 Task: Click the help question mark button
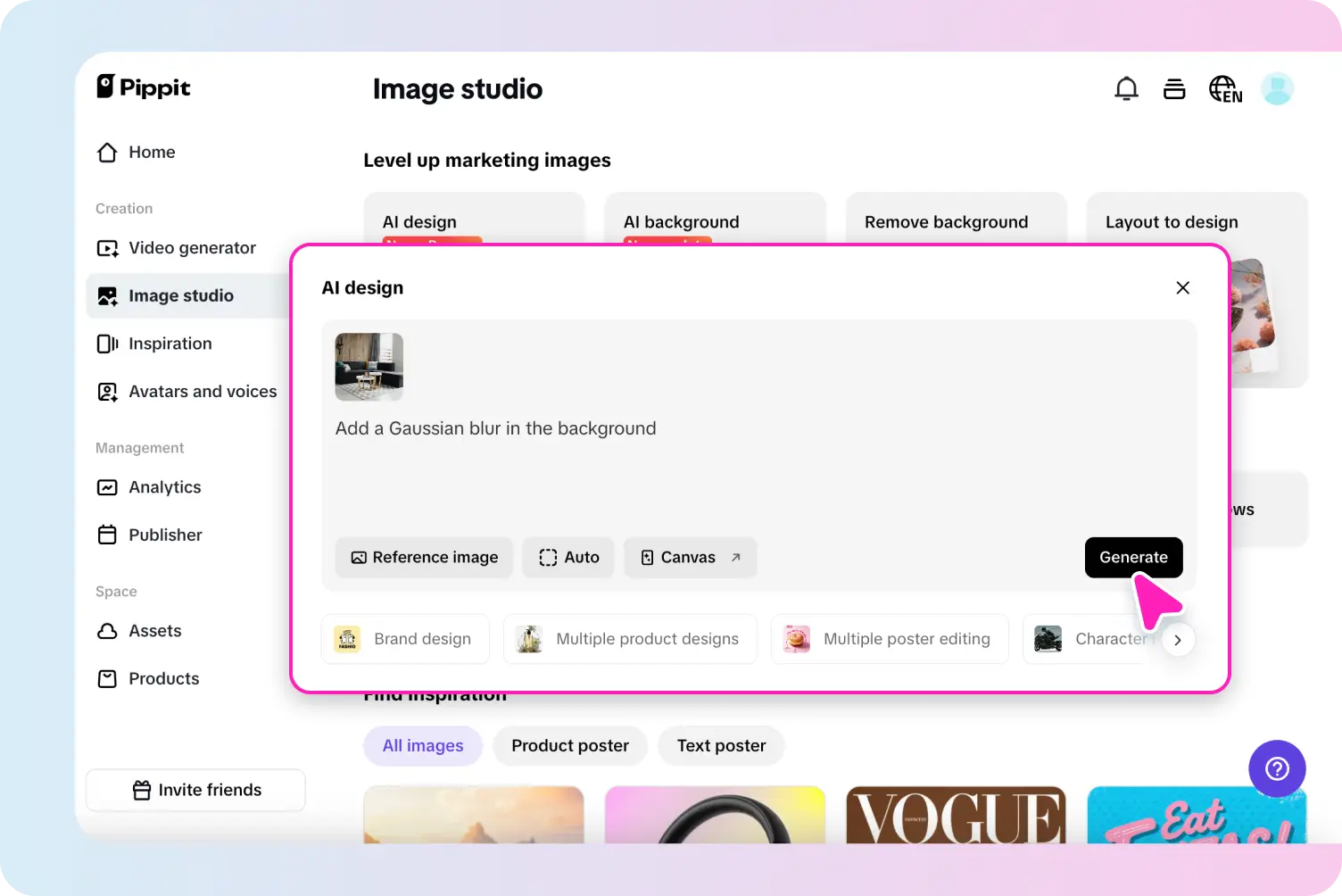click(1277, 768)
